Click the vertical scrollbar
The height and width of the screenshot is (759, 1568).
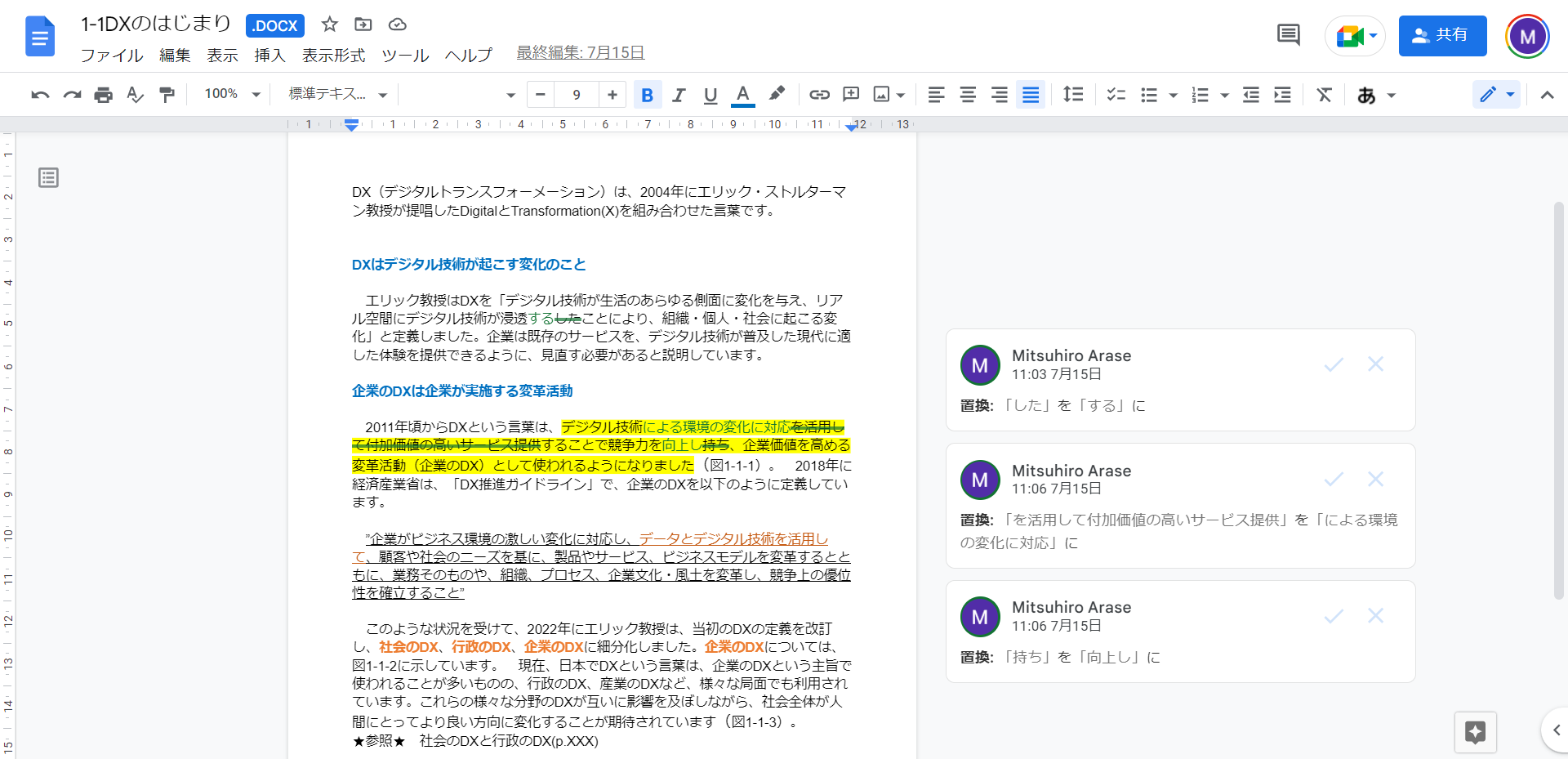pos(1559,400)
